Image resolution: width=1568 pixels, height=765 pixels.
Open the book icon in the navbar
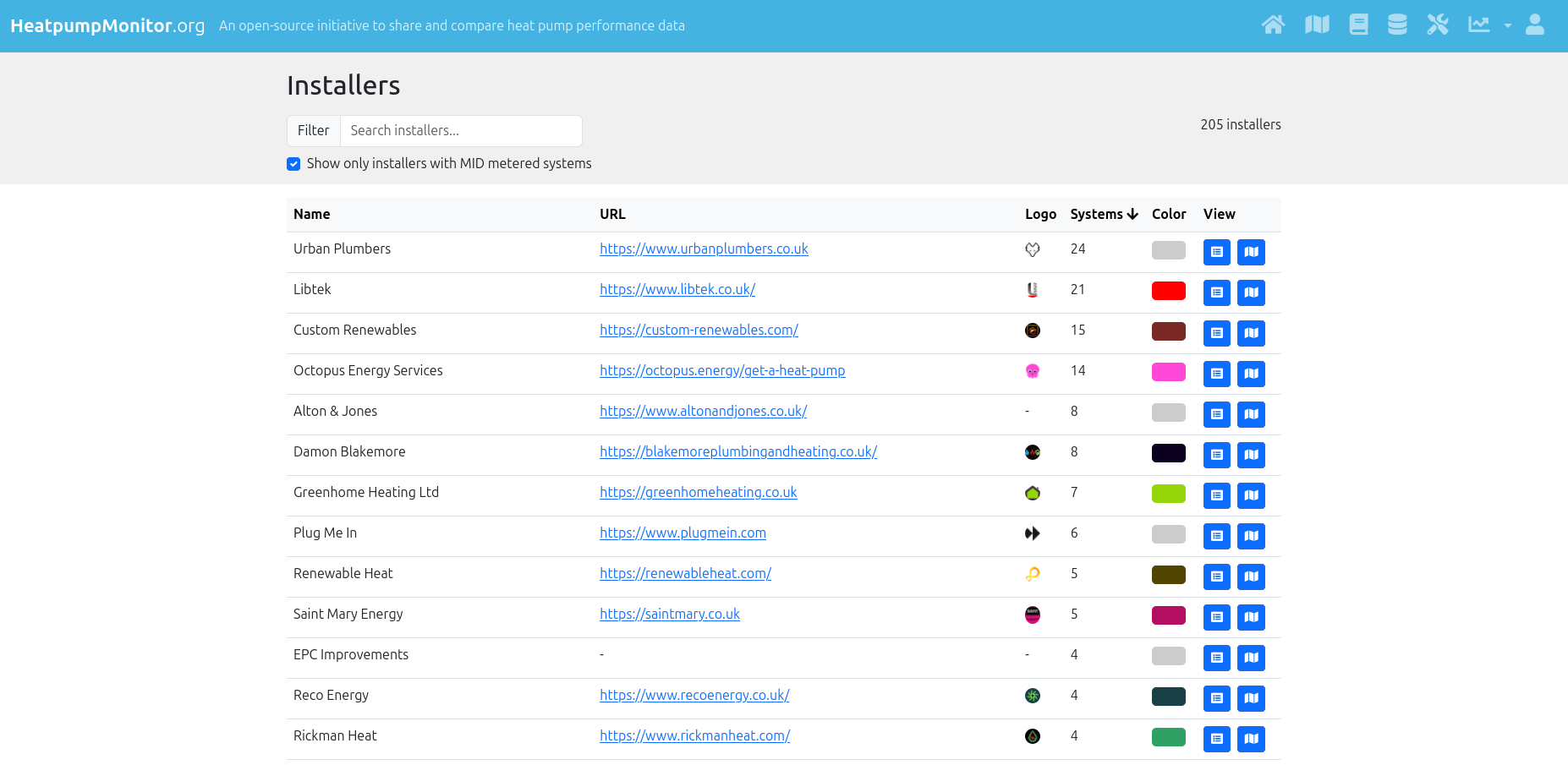(1359, 25)
